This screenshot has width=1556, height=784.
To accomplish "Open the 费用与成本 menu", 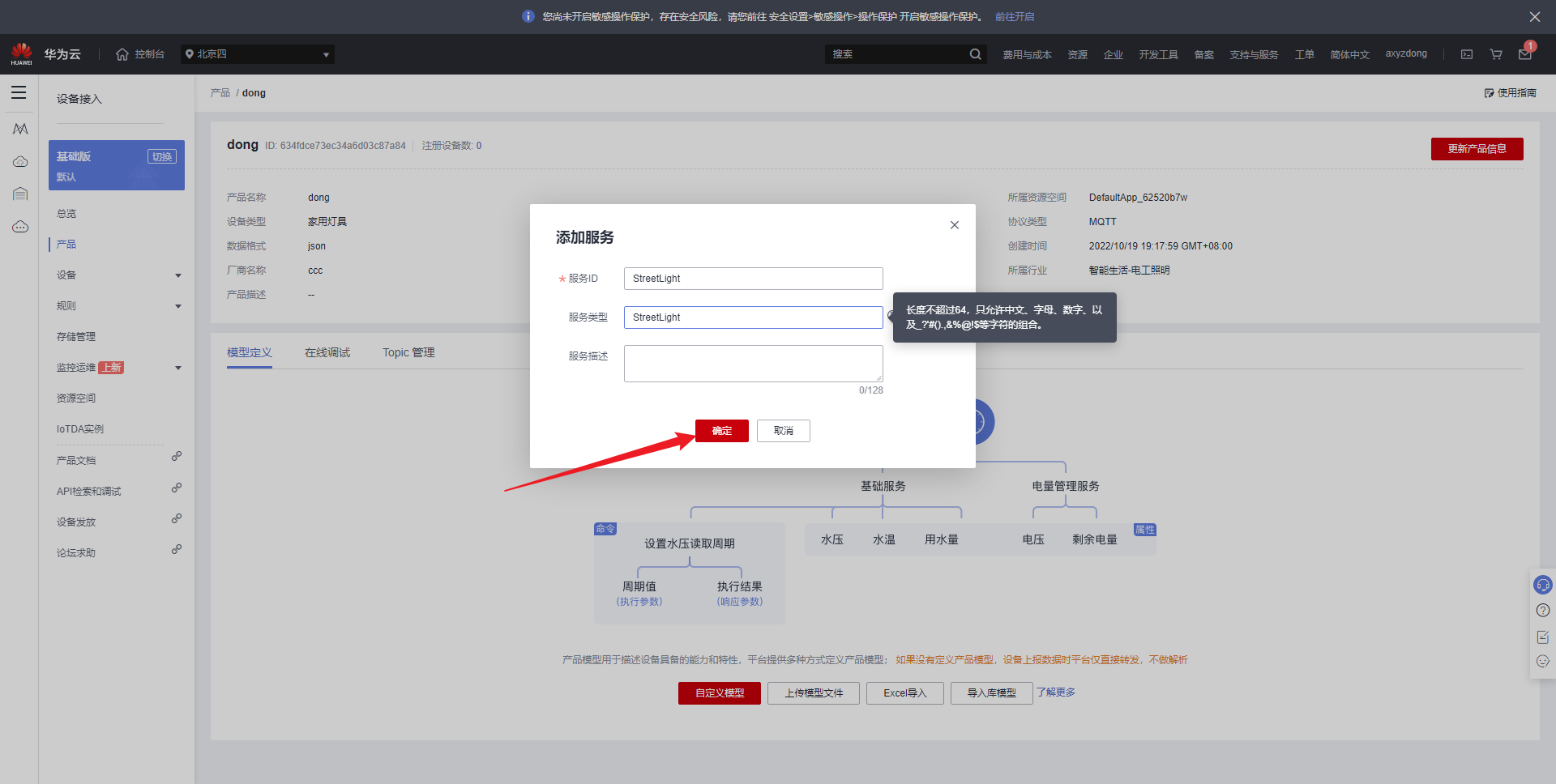I will 1027,54.
